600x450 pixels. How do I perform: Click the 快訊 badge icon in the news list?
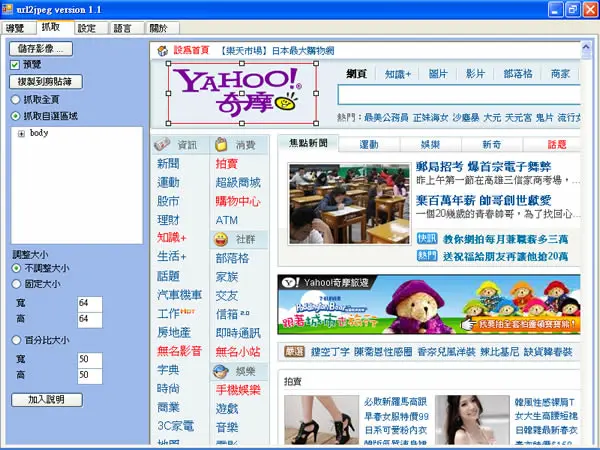click(427, 238)
